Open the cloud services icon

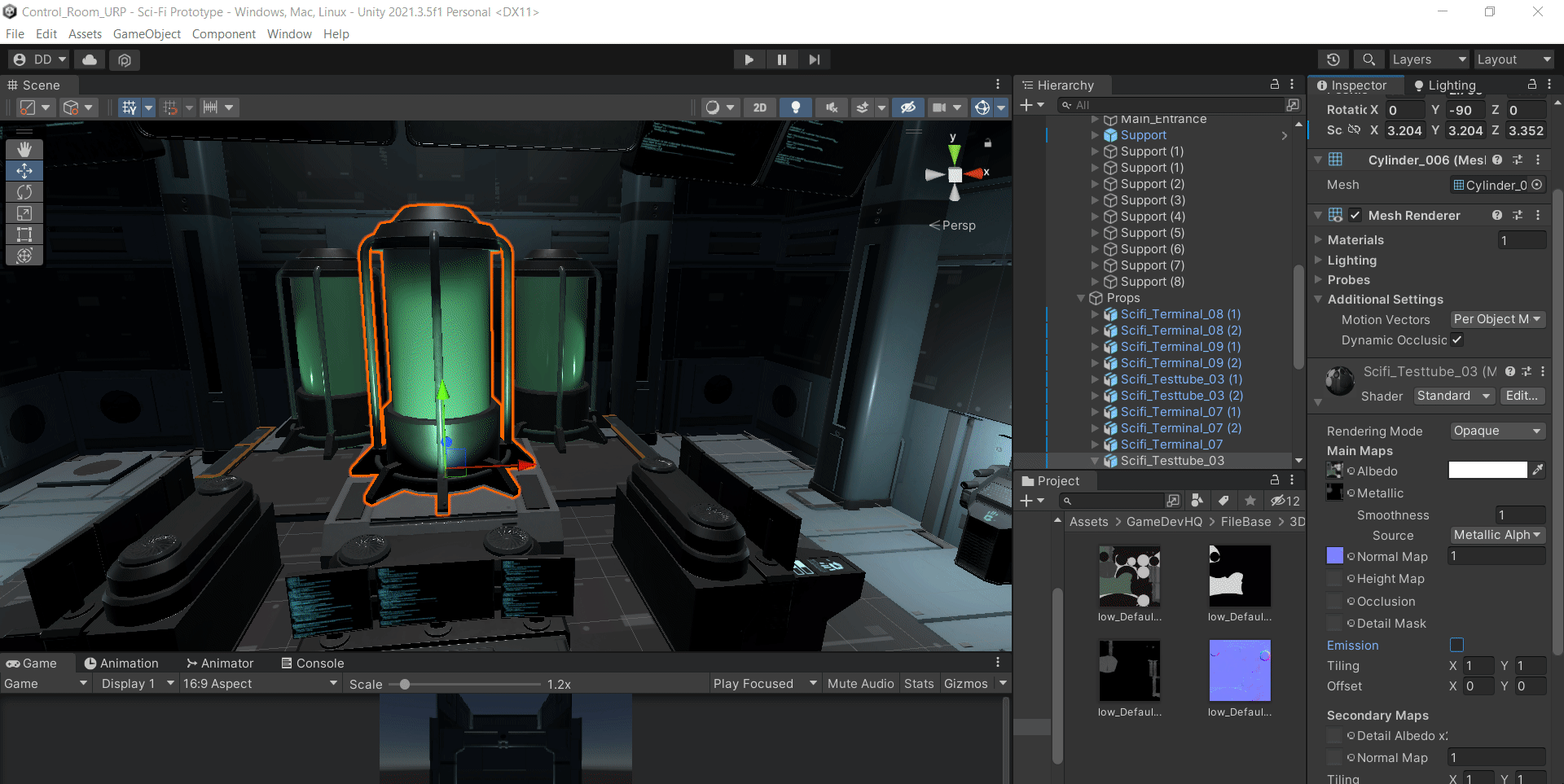pyautogui.click(x=90, y=59)
